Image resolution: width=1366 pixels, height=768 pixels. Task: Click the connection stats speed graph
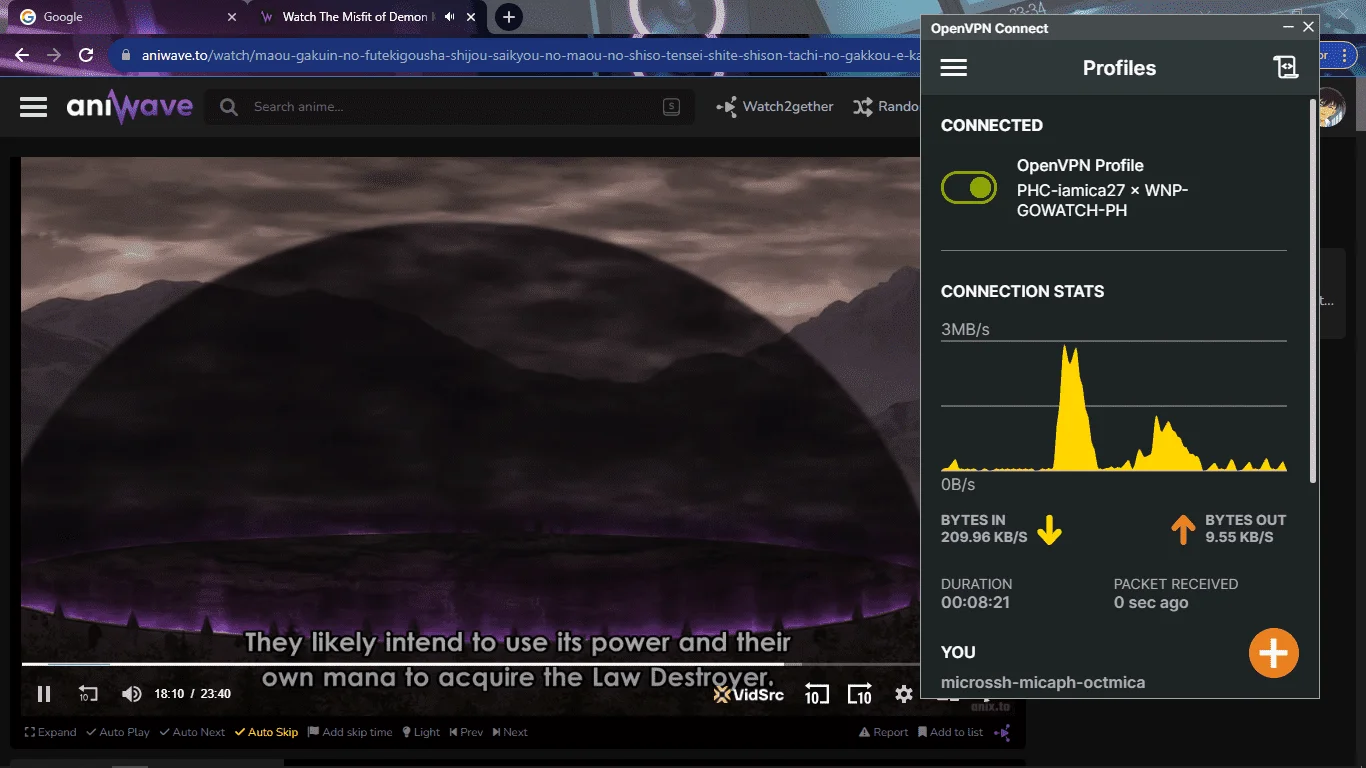click(x=1114, y=406)
